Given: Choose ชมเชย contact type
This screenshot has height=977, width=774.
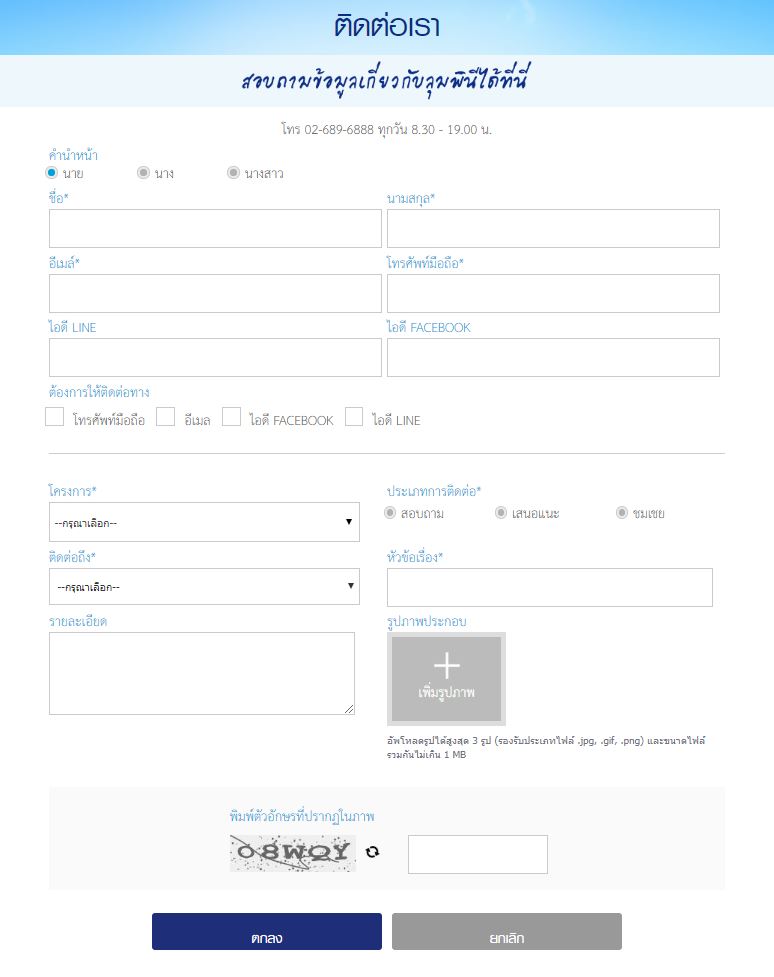Looking at the screenshot, I should [623, 512].
